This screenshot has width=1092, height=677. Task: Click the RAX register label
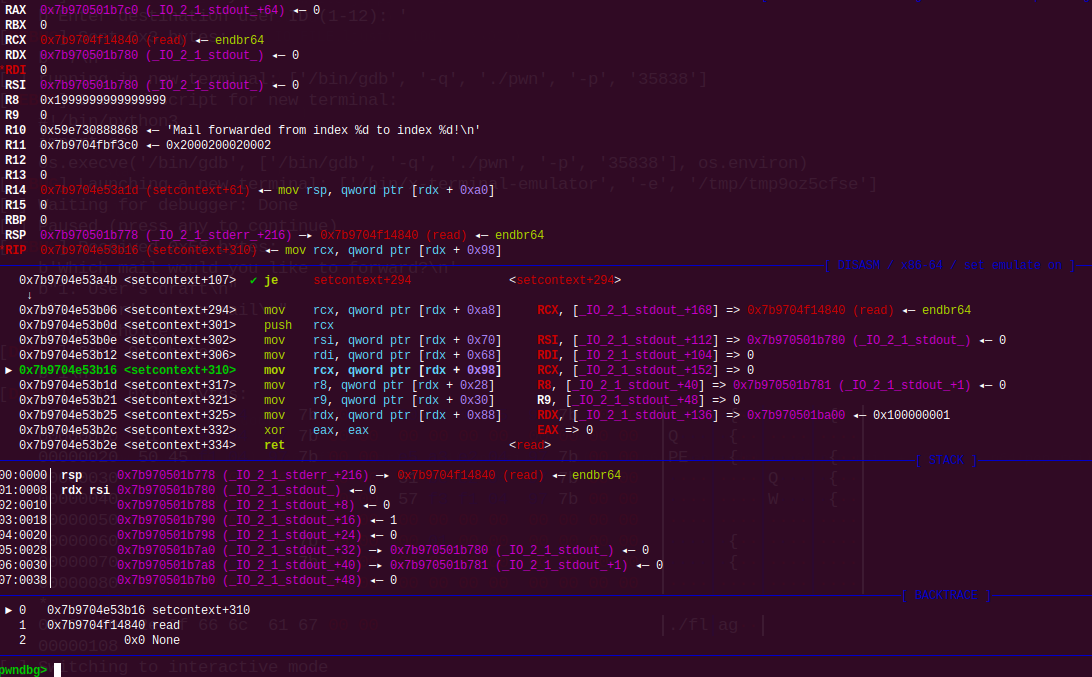[17, 9]
